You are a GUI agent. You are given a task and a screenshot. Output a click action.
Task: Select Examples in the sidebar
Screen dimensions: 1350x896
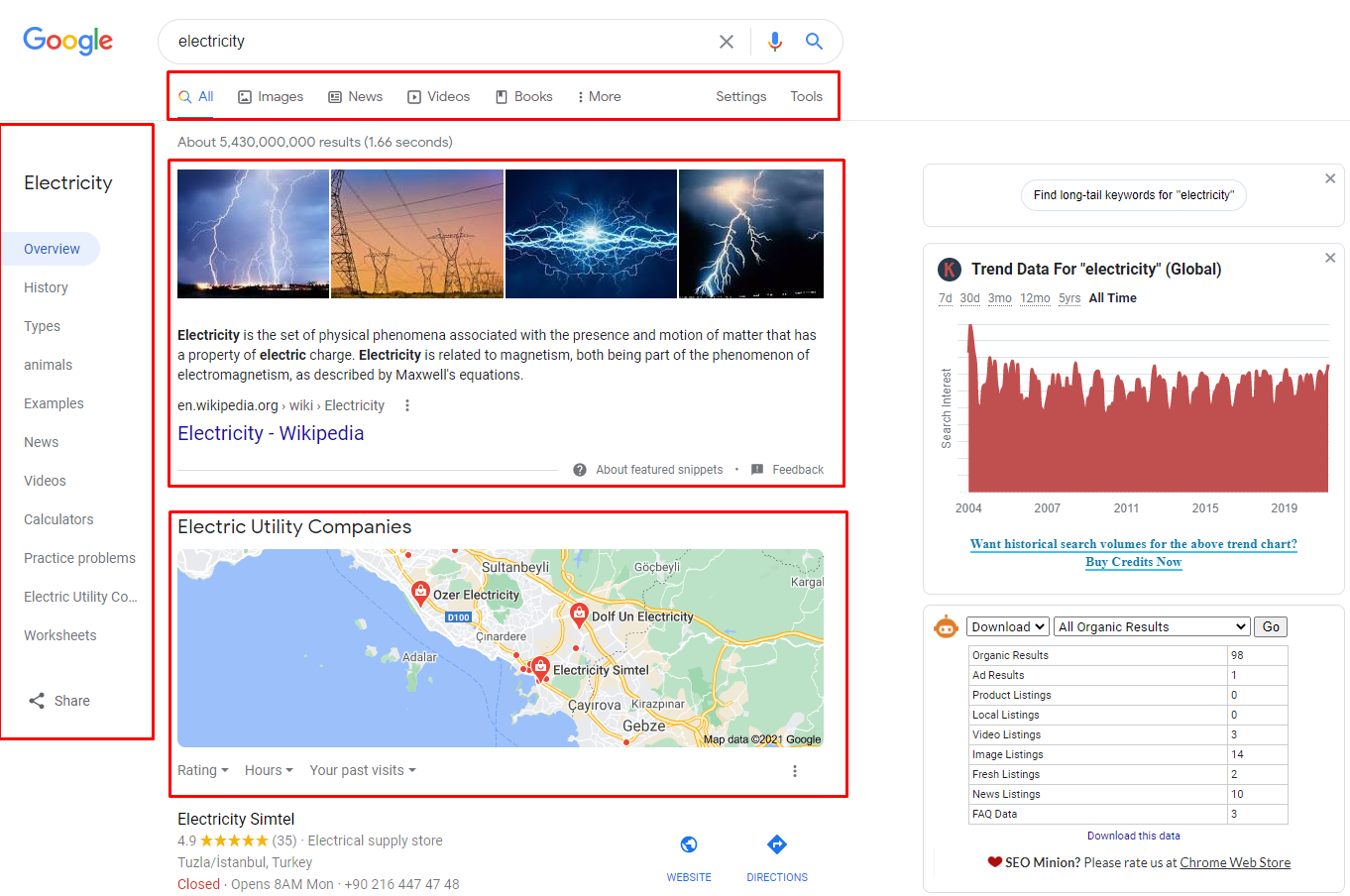click(x=54, y=403)
